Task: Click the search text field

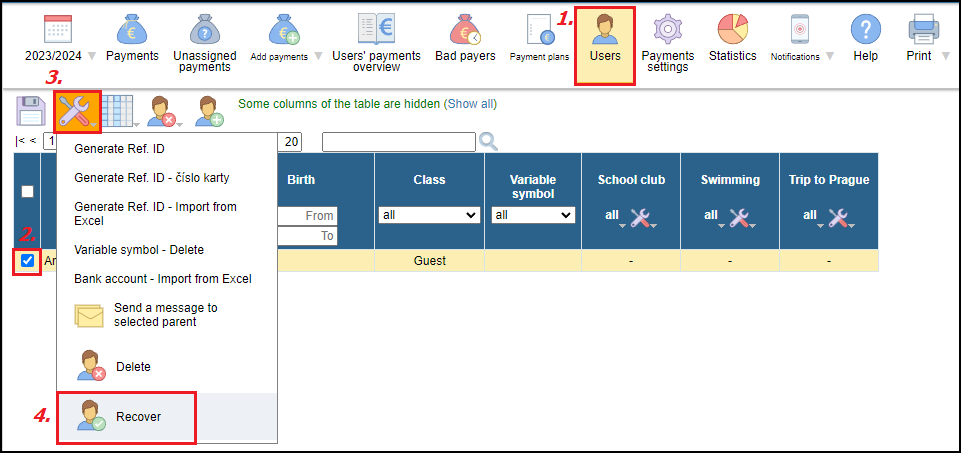Action: click(x=398, y=142)
